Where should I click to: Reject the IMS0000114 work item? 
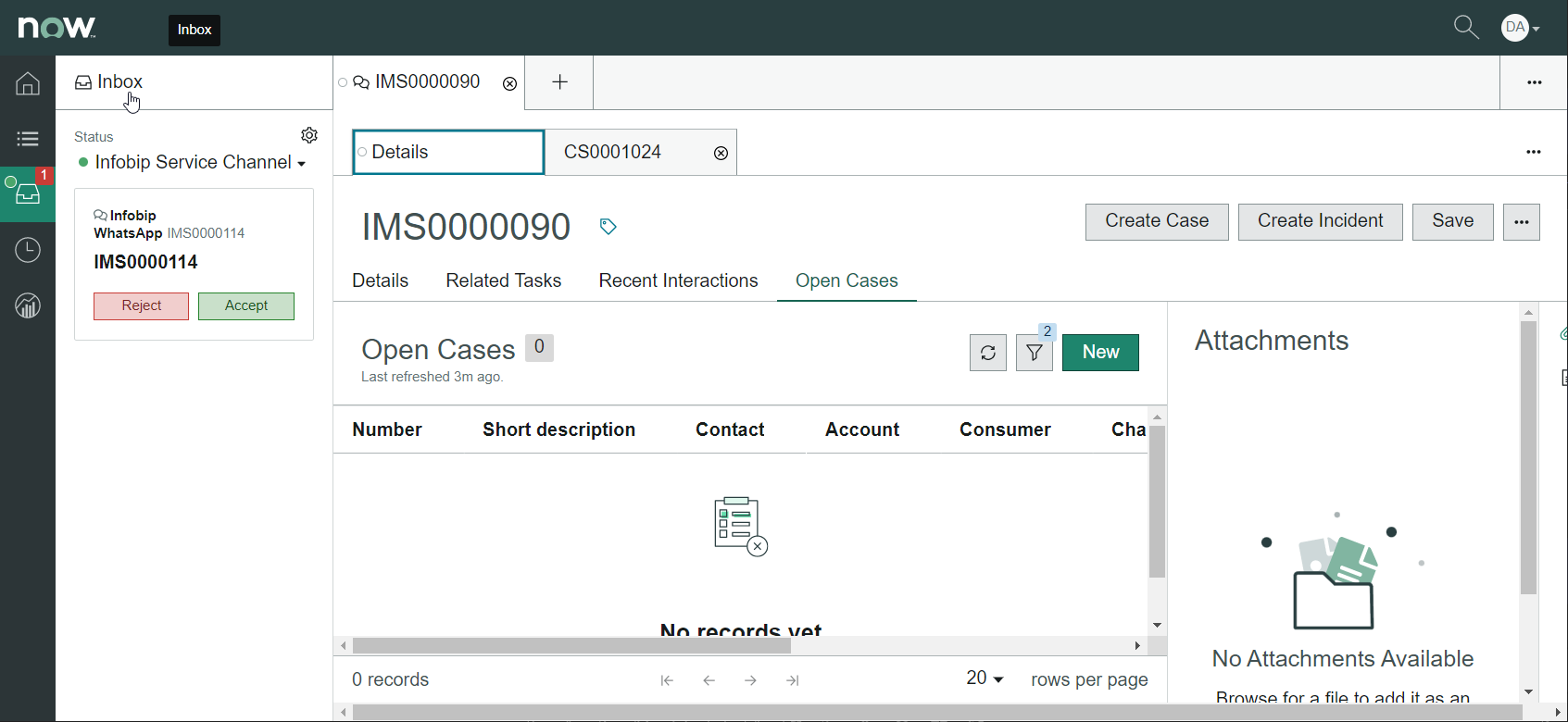click(x=141, y=305)
